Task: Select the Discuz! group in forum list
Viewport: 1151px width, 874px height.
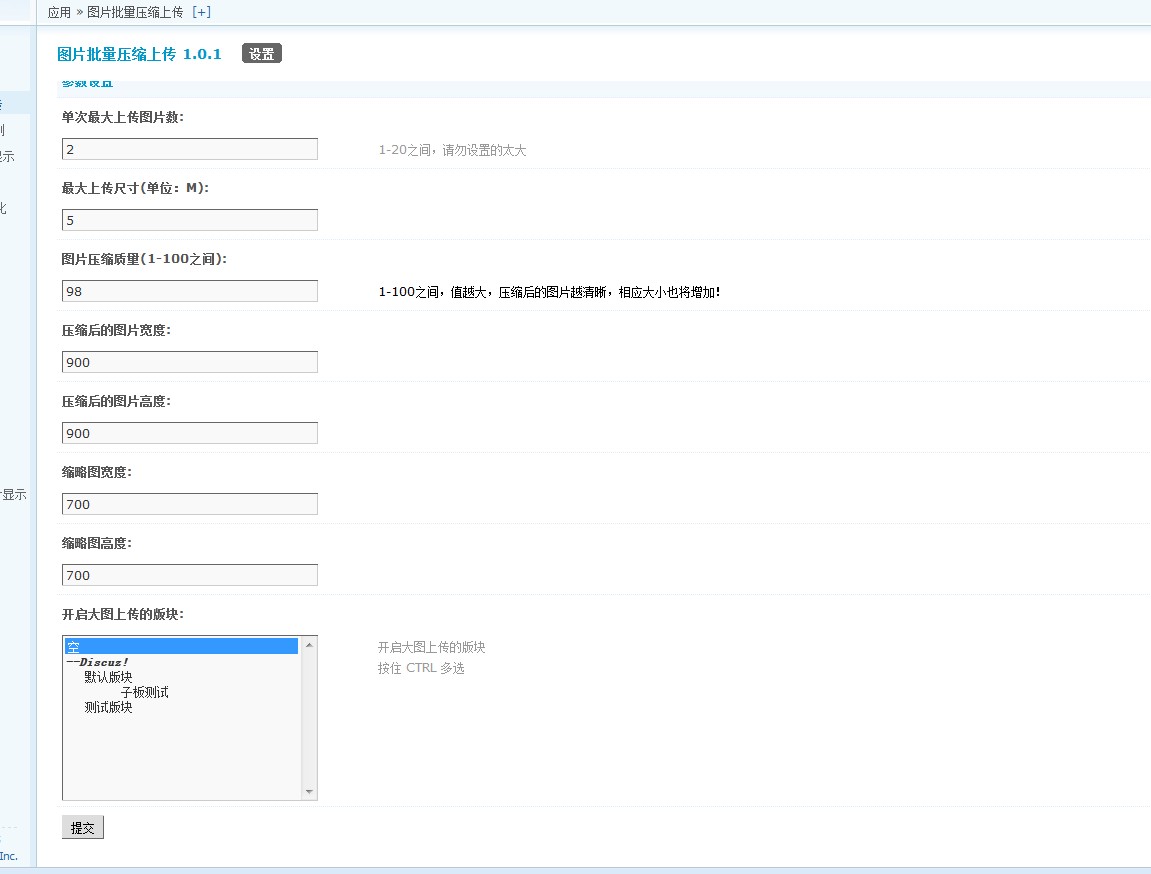Action: pos(98,662)
